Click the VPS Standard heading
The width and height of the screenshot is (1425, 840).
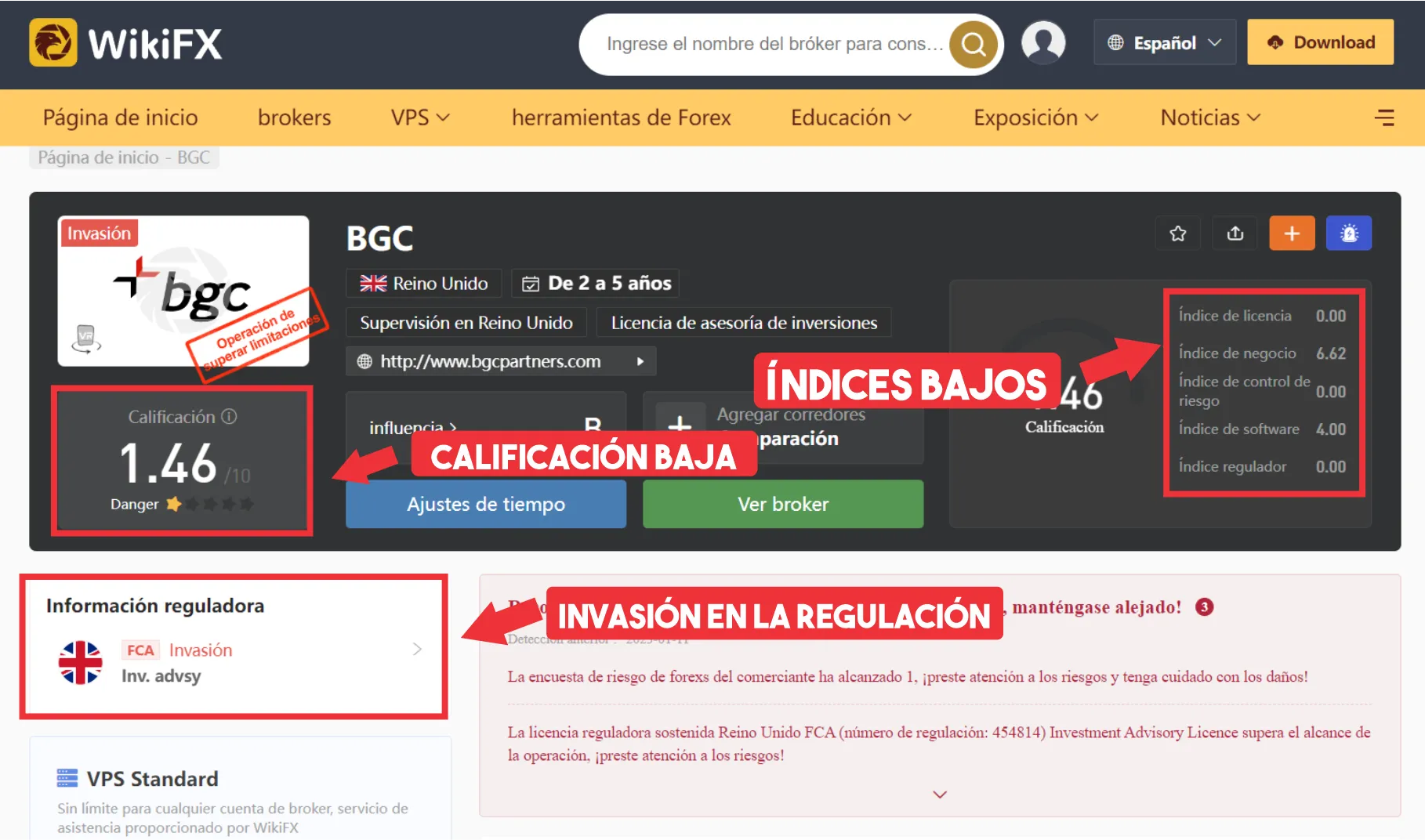153,779
